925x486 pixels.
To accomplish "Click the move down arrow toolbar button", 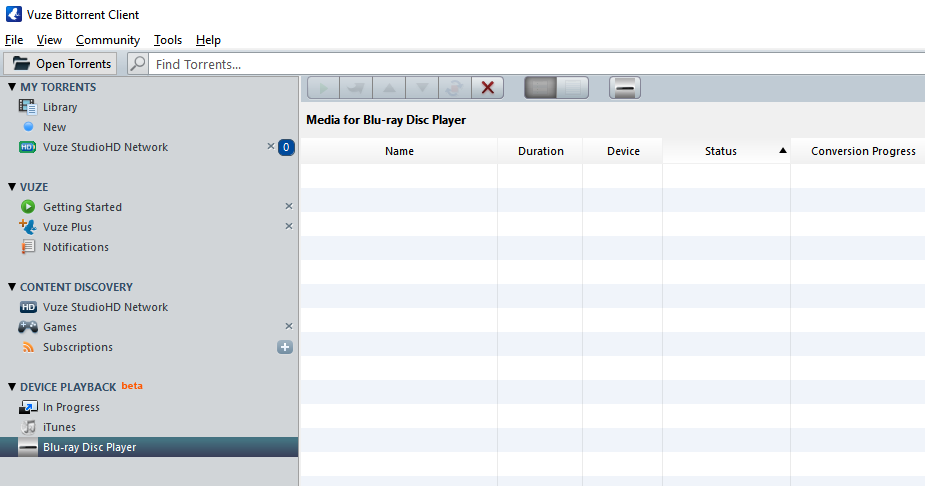I will tap(422, 88).
